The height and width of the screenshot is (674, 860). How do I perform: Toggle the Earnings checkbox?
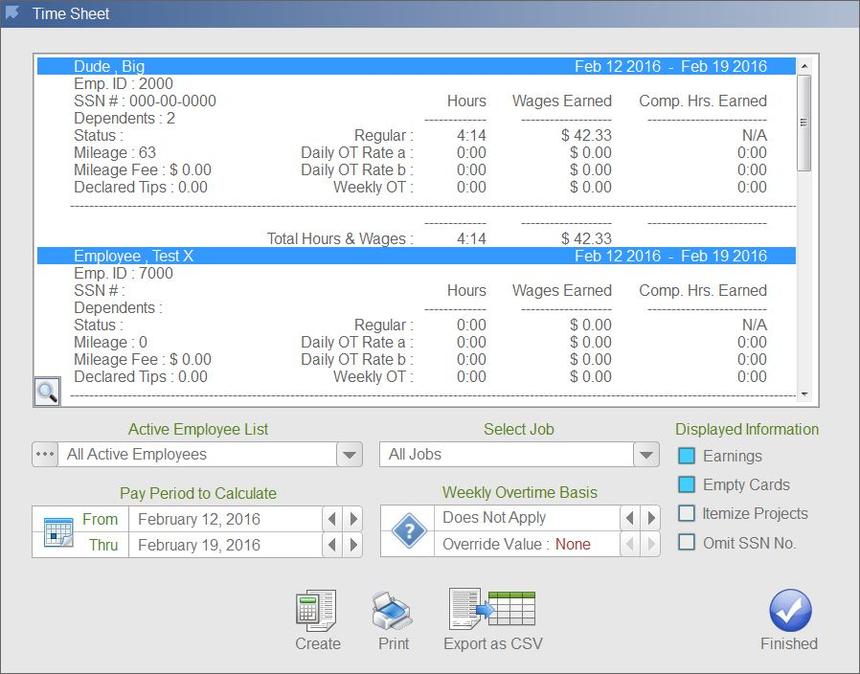pos(687,456)
